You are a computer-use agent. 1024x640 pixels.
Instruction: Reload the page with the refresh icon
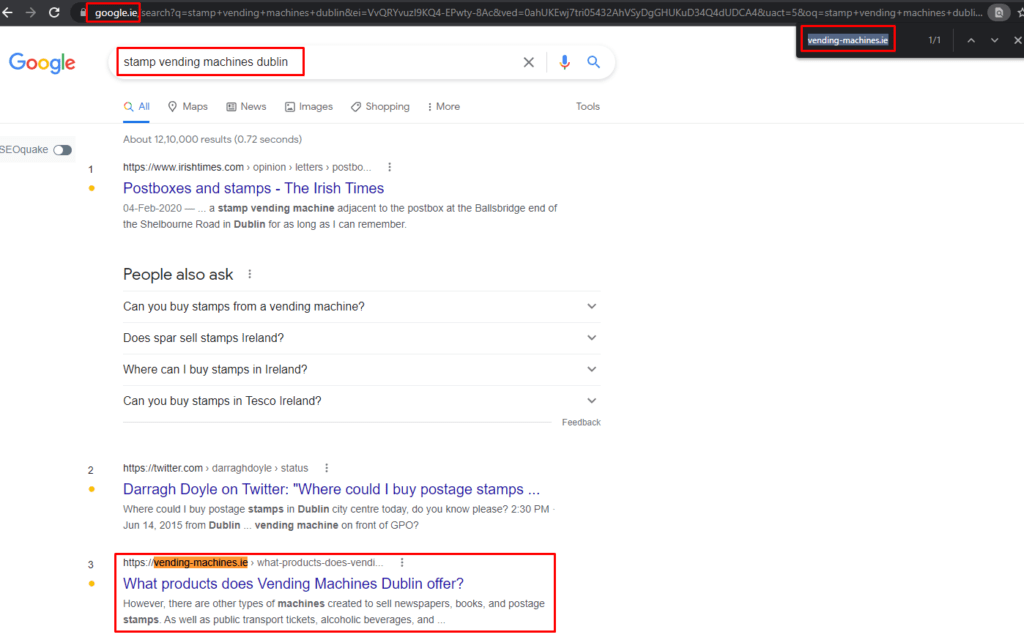point(54,12)
